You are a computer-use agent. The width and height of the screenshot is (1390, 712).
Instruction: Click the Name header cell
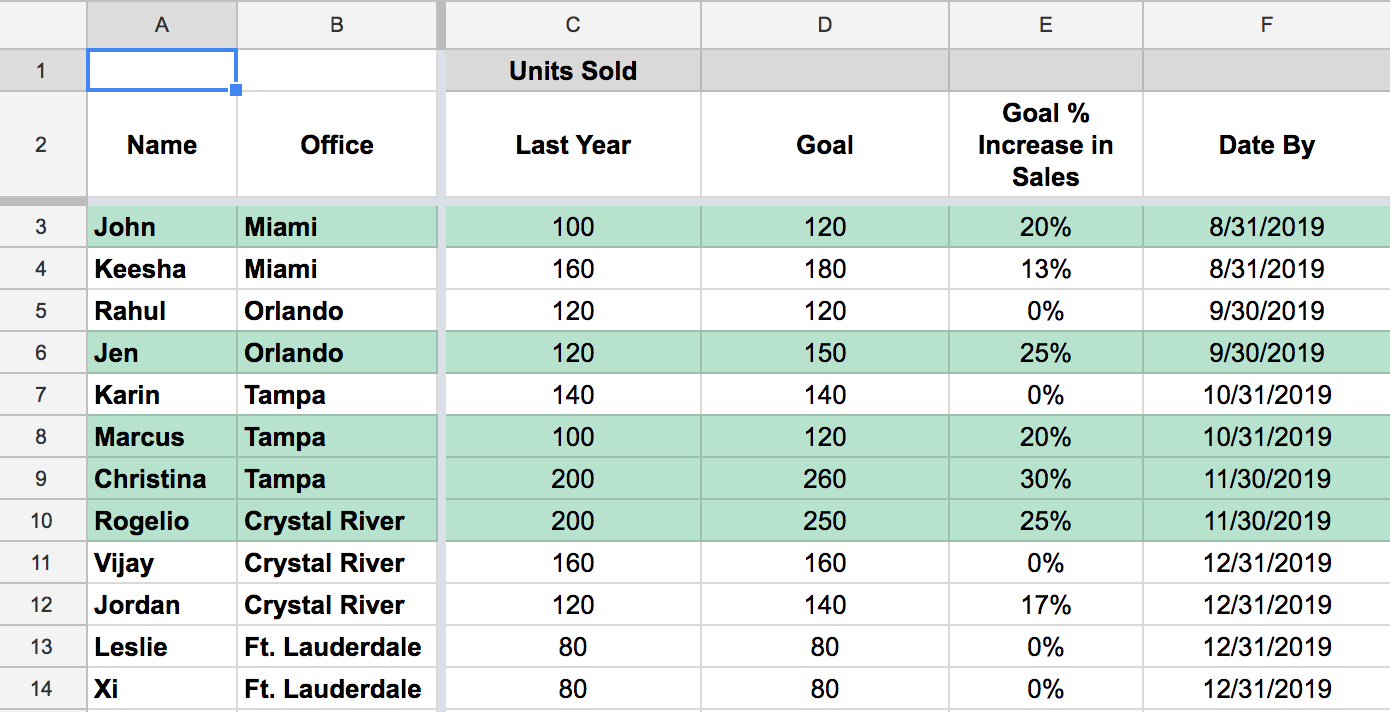[161, 144]
